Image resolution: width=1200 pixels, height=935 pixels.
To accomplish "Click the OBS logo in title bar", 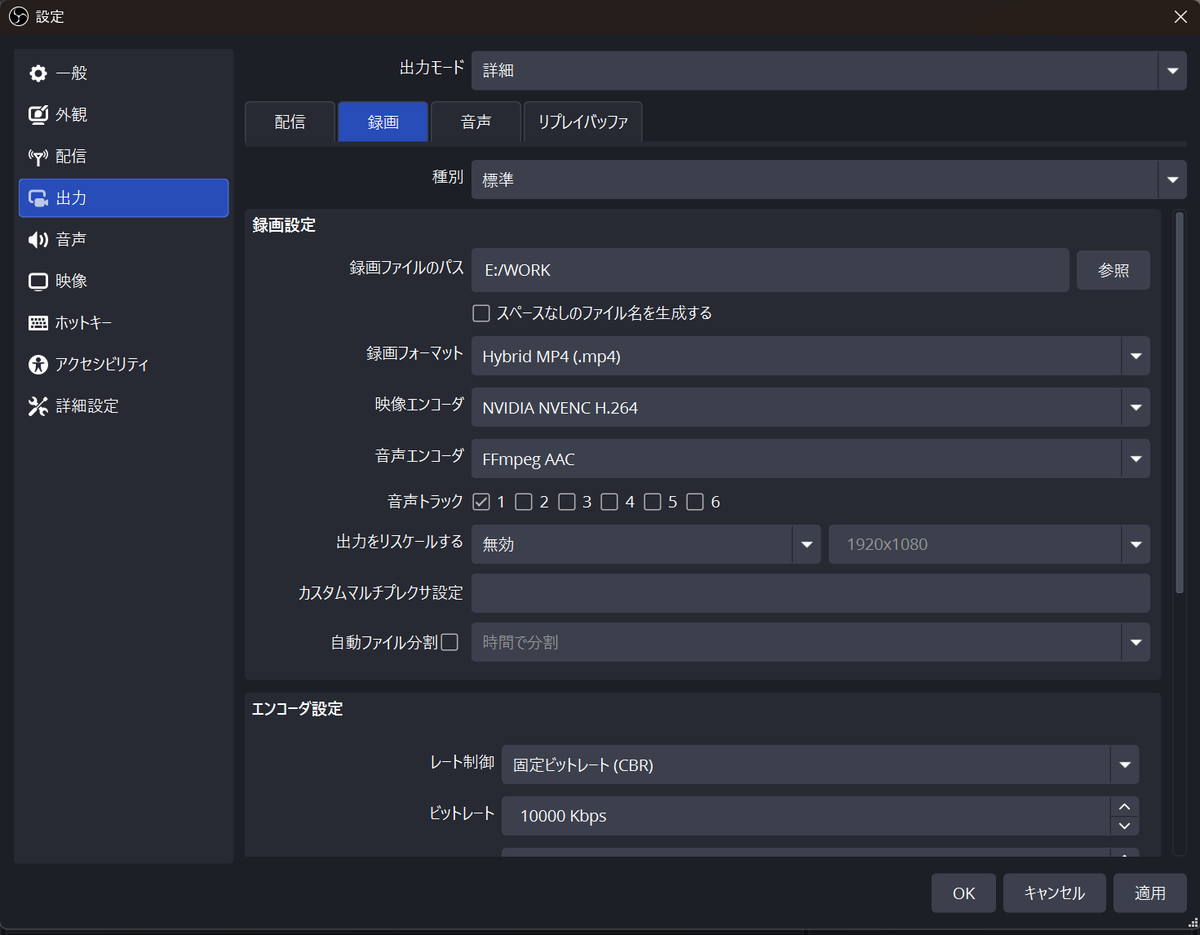I will [x=17, y=16].
